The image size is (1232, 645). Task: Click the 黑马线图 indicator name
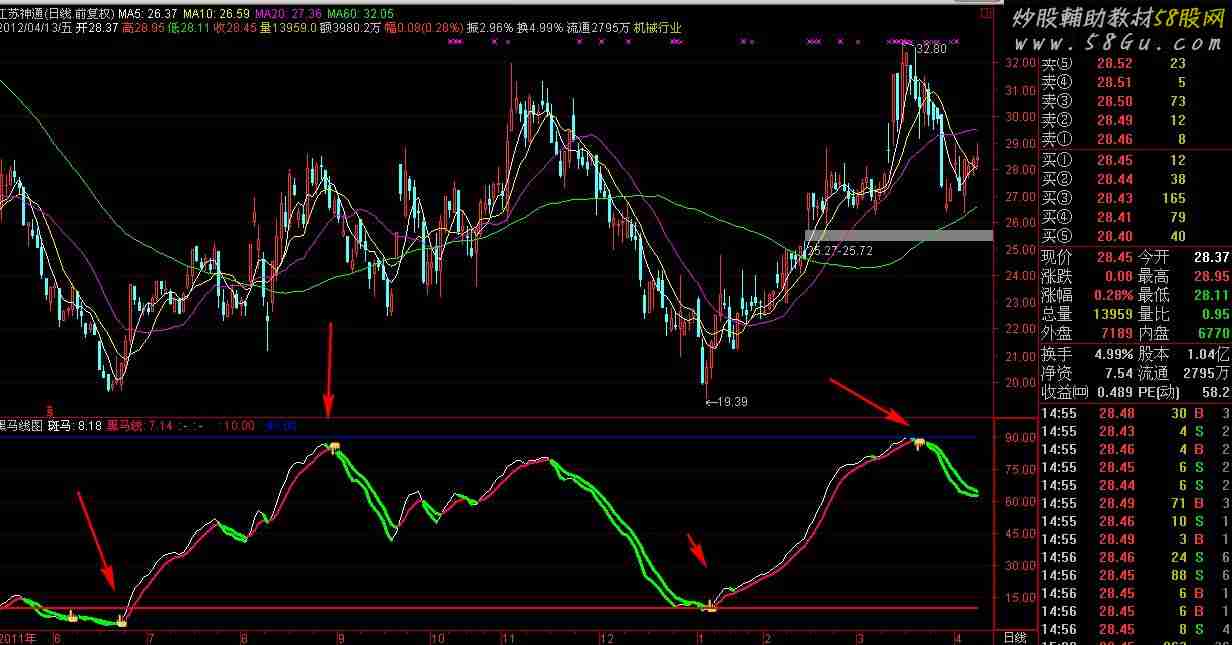21,425
